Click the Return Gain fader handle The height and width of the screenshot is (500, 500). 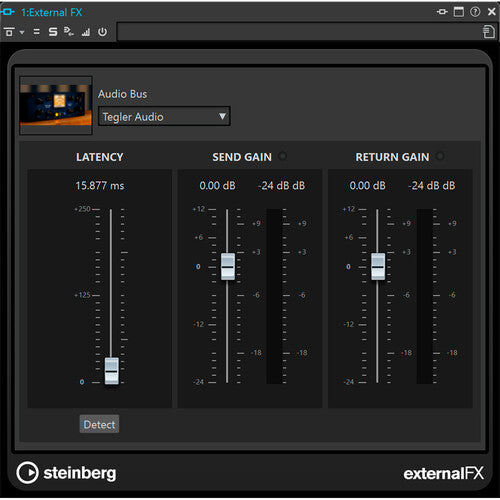pos(378,266)
